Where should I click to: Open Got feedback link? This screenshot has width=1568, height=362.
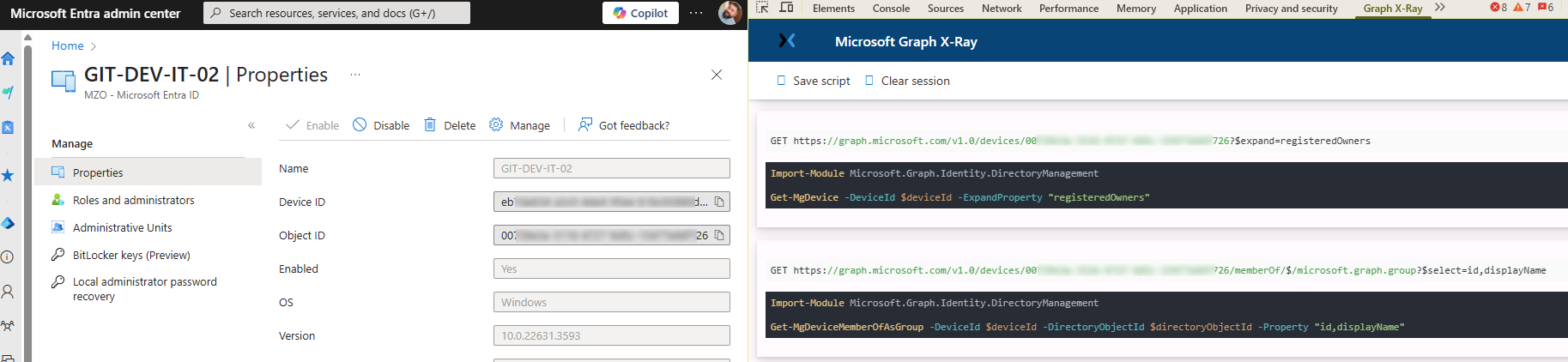[x=624, y=125]
